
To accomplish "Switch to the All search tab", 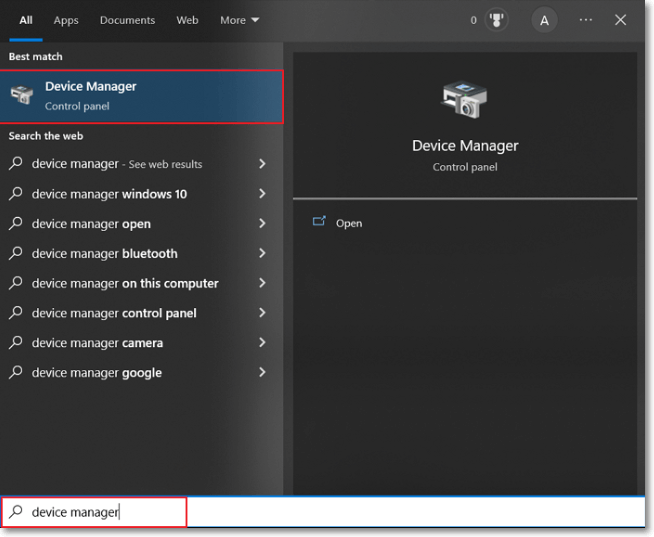I will [26, 20].
